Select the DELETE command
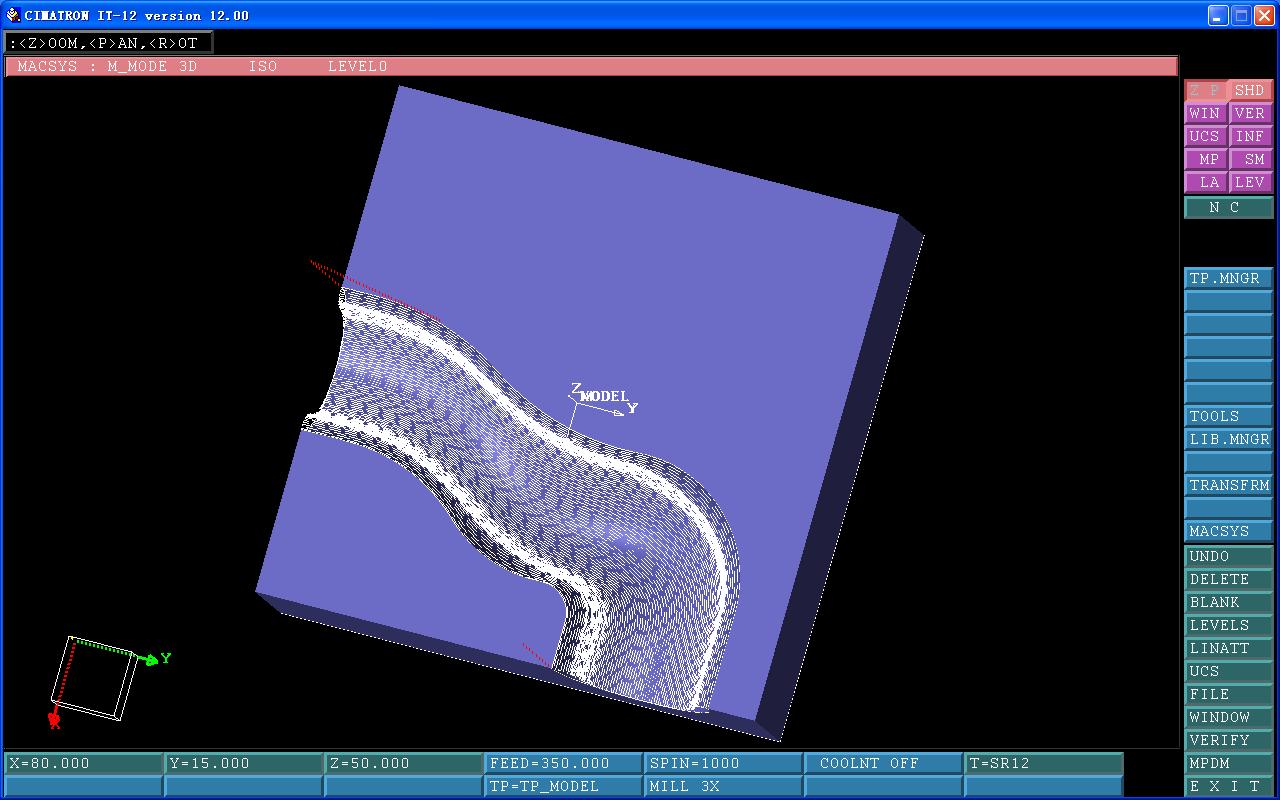 1228,579
